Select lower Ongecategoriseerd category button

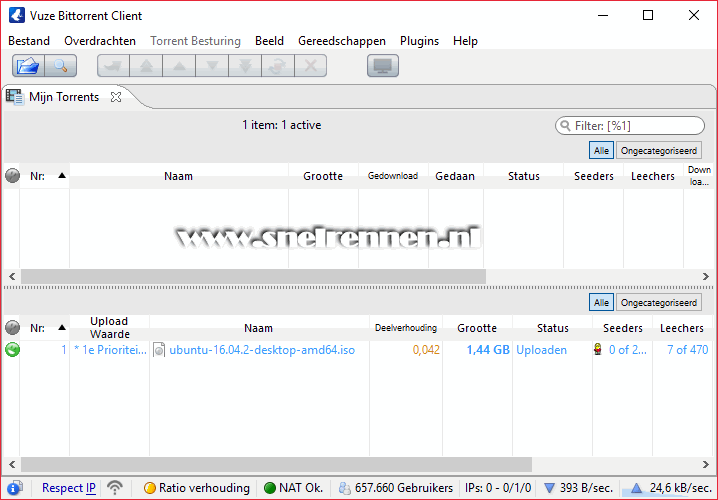(658, 303)
